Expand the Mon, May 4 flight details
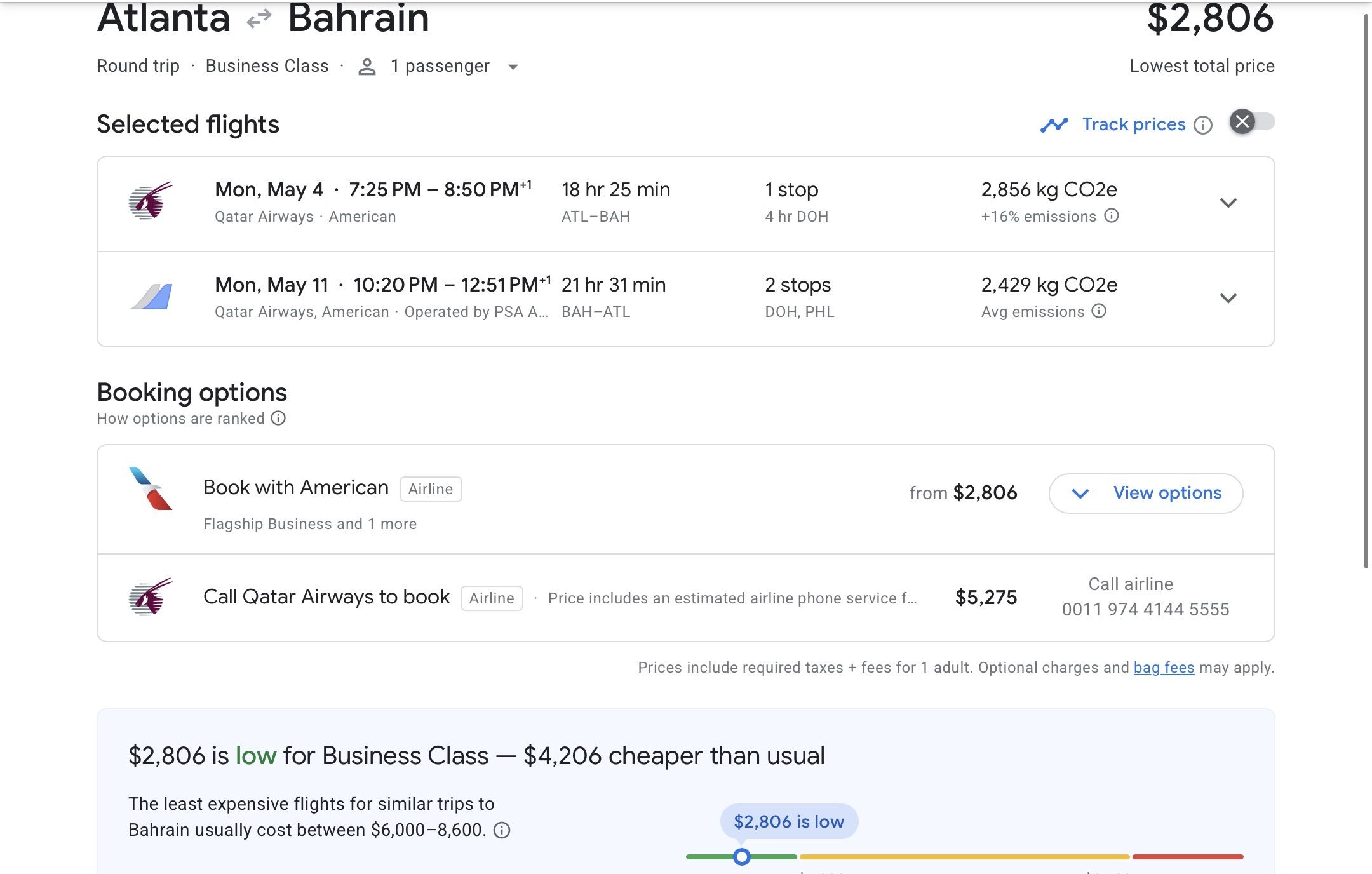1372x874 pixels. (x=1228, y=203)
